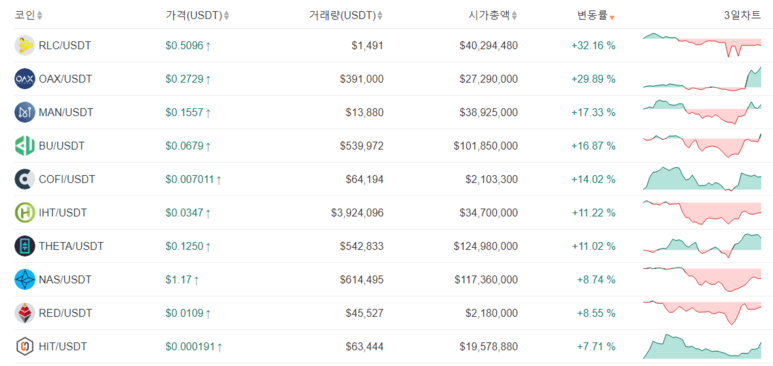
Task: Select the $0.5096 price value
Action: (x=184, y=45)
